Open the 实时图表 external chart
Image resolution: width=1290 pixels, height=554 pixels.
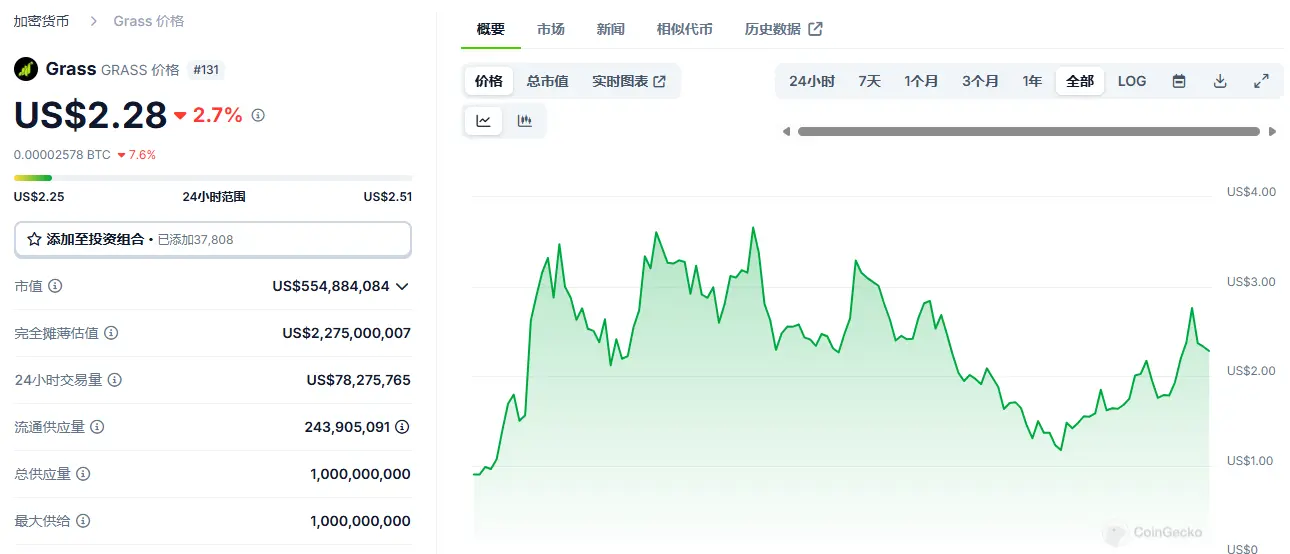point(629,81)
